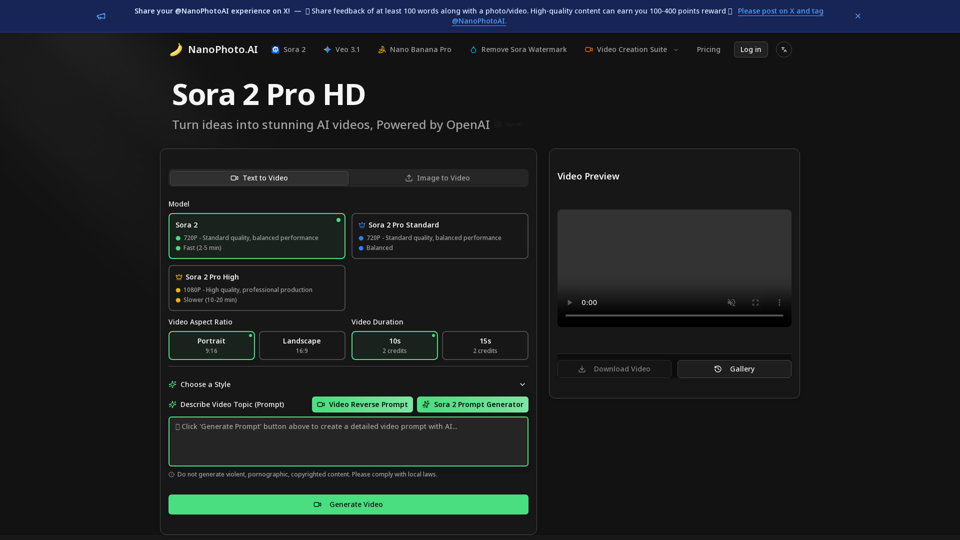Click the NanoPhoto.AI banana logo

pyautogui.click(x=176, y=50)
